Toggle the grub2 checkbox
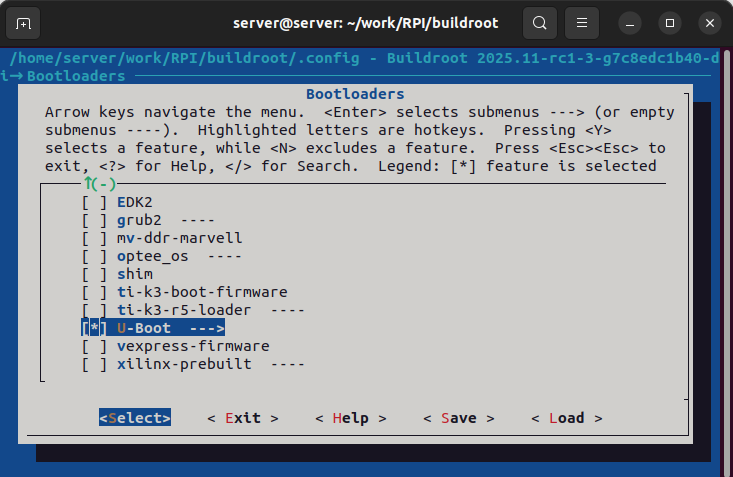This screenshot has height=477, width=733. tap(94, 220)
